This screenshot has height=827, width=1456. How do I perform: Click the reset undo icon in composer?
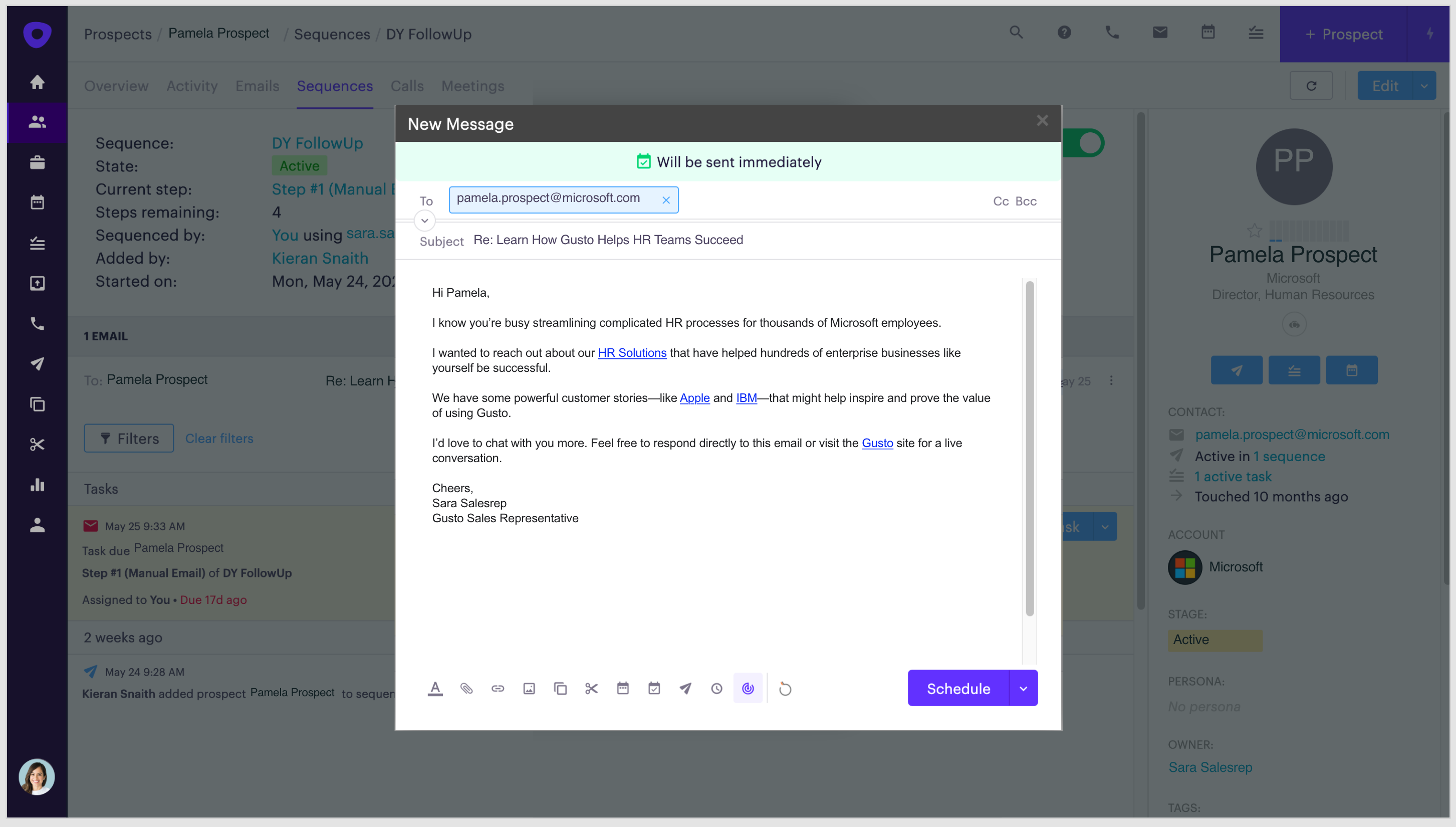[x=785, y=688]
